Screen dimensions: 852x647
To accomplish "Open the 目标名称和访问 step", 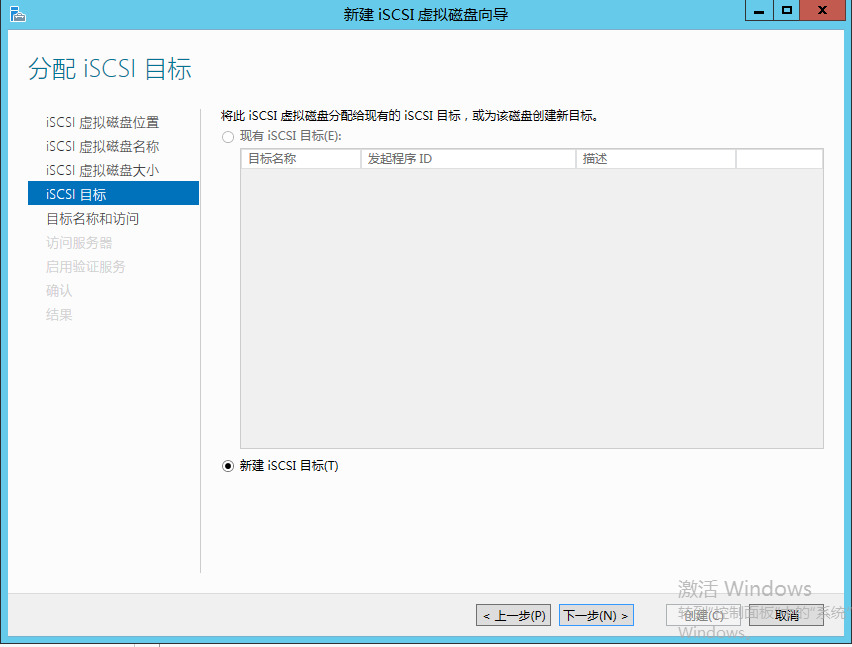I will tap(92, 218).
